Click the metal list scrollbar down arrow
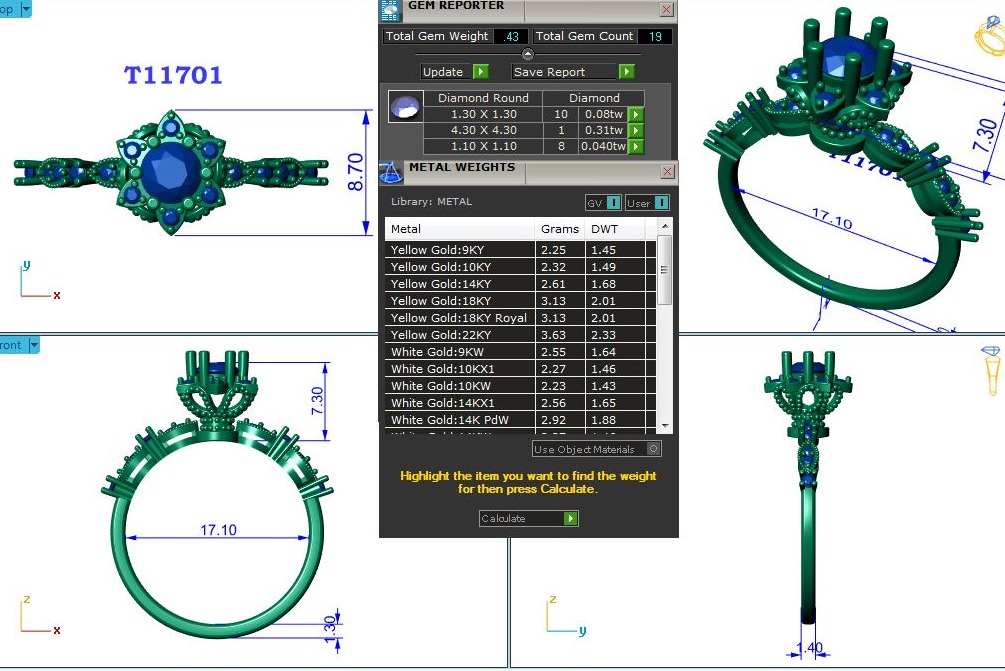The width and height of the screenshot is (1005, 671). point(665,426)
